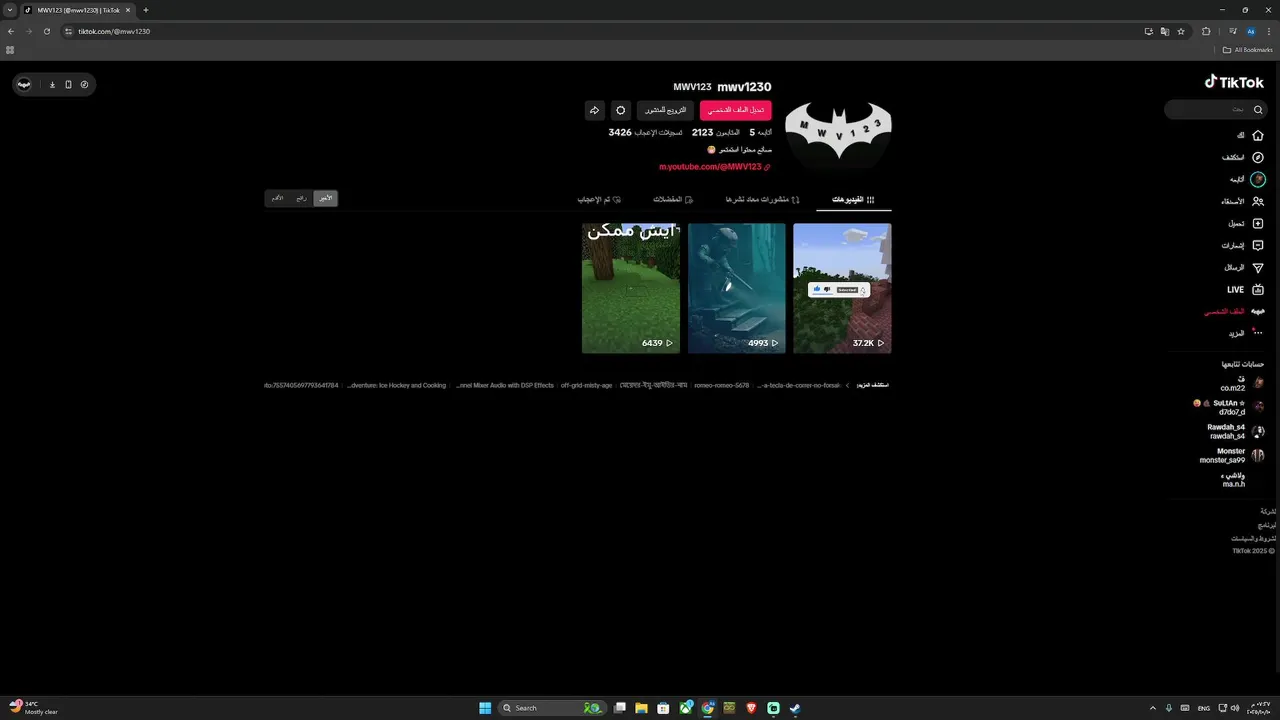Select the Favorites tab
The height and width of the screenshot is (720, 1280).
coord(674,199)
